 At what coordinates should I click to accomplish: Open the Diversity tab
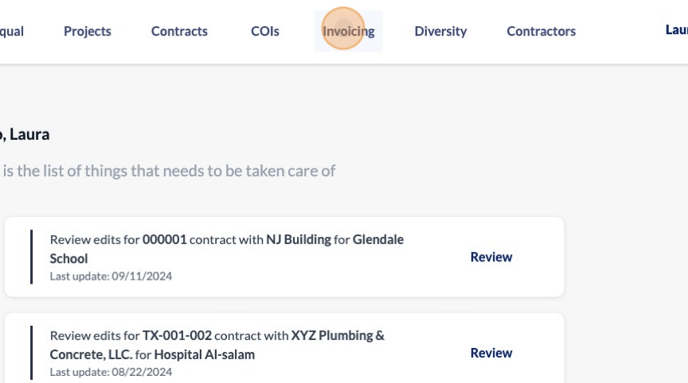coord(441,31)
